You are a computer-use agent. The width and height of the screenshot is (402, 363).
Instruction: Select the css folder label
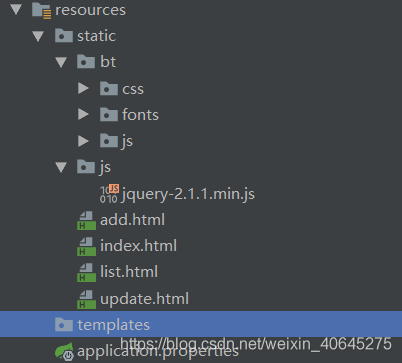[x=133, y=89]
